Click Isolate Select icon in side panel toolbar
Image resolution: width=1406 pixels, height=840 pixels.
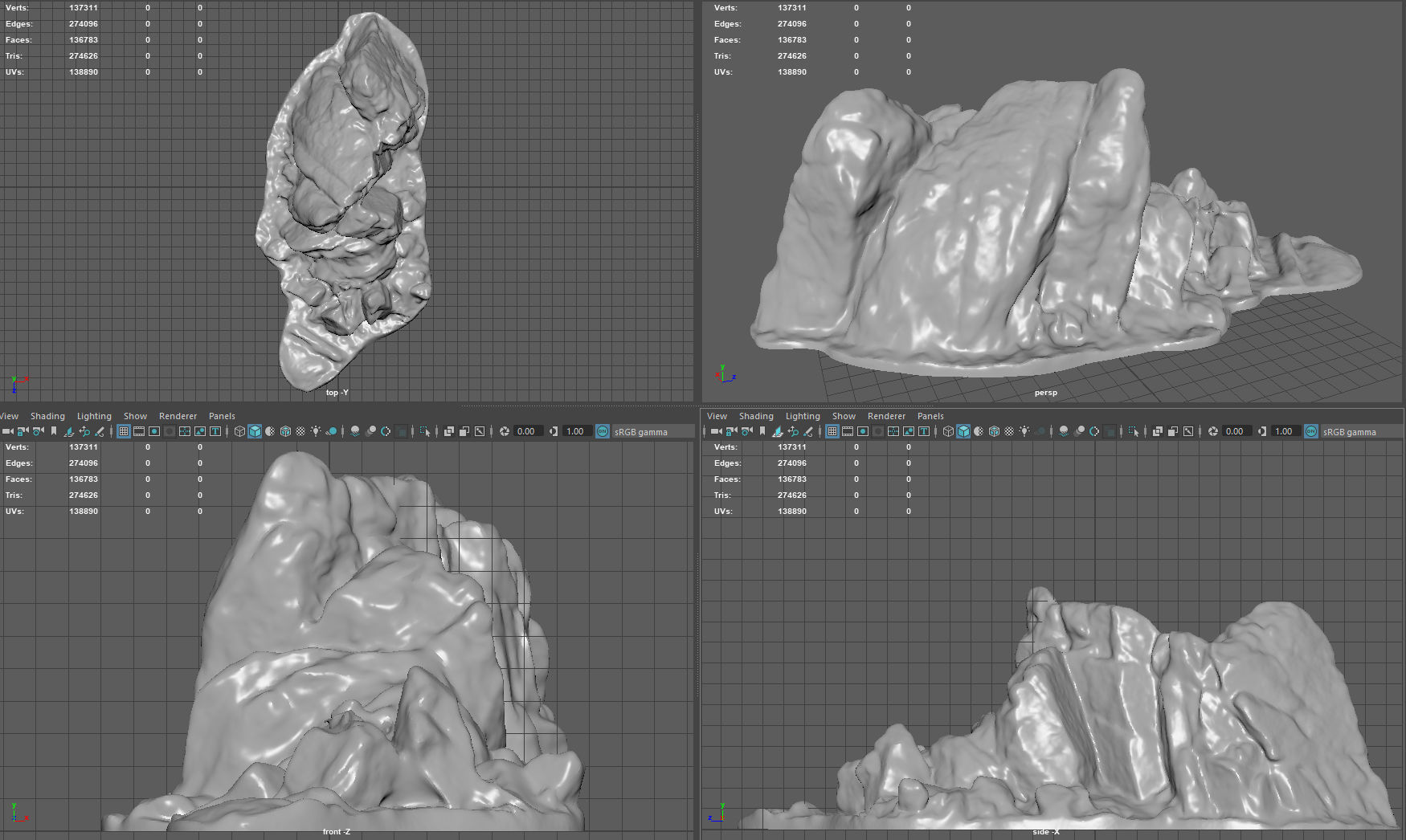pos(1133,431)
